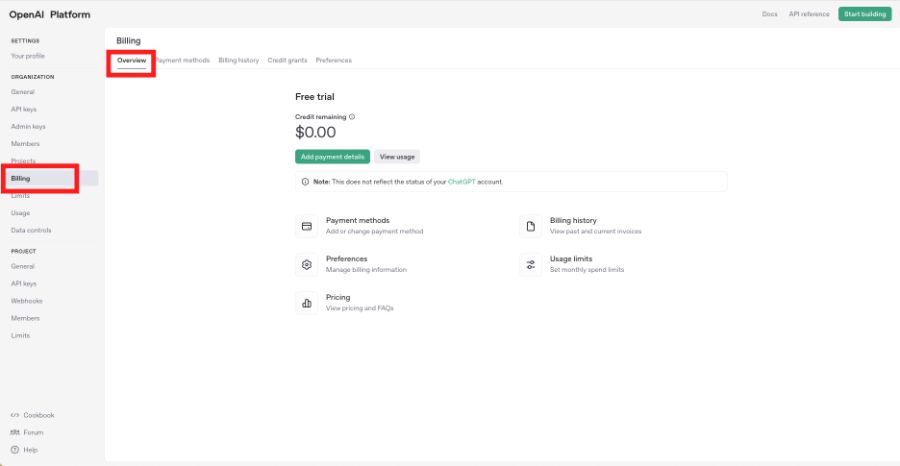The width and height of the screenshot is (900, 466).
Task: Select Members under Project
Action: pos(25,318)
